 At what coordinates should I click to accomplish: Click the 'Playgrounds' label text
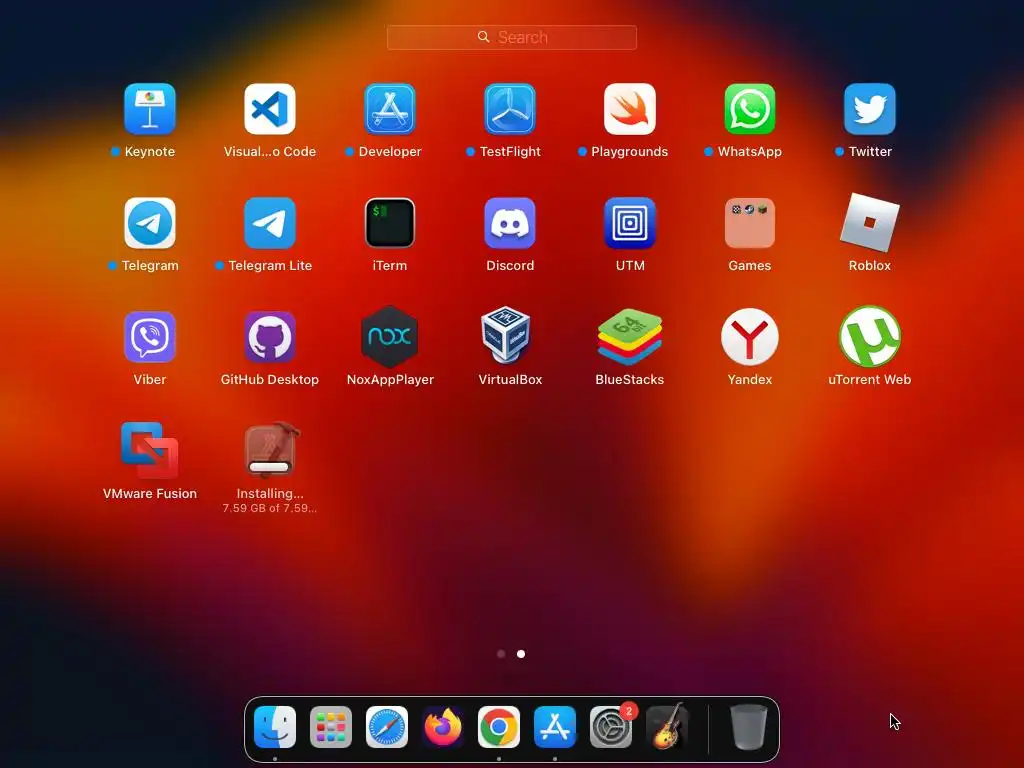tap(630, 152)
